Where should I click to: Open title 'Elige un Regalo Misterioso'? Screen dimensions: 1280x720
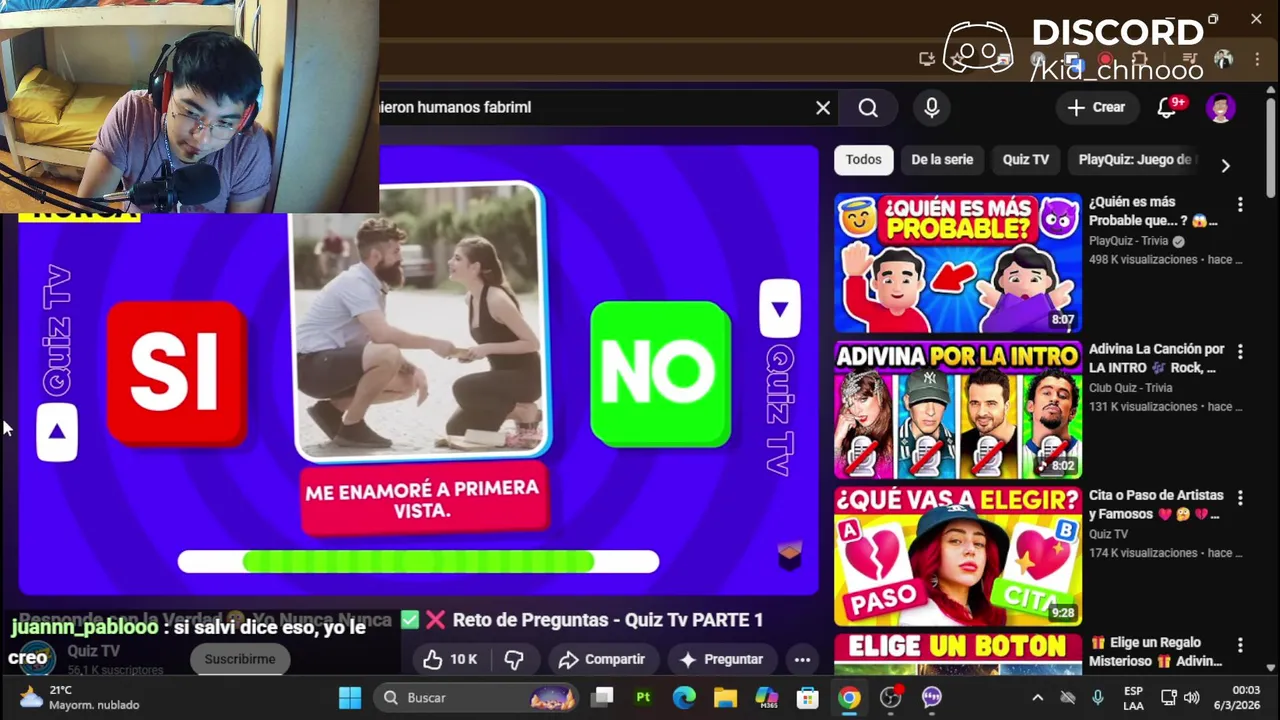point(1156,652)
